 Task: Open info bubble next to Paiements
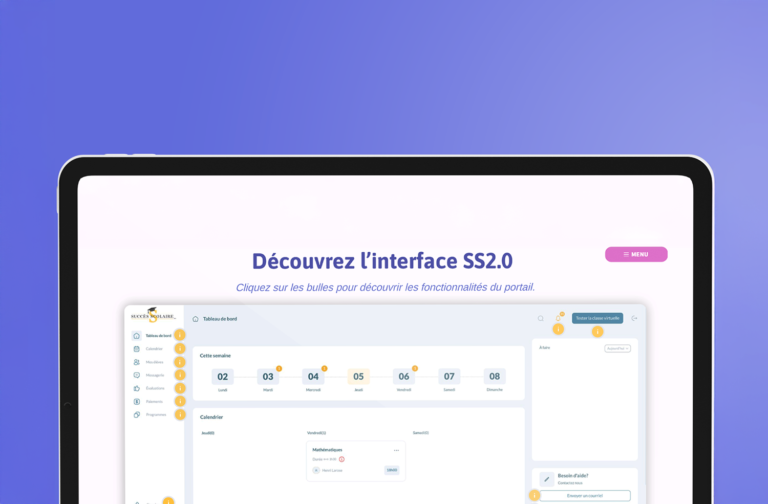[x=180, y=401]
